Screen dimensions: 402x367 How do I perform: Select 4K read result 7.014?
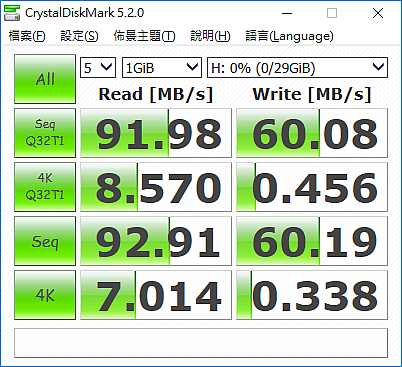156,295
